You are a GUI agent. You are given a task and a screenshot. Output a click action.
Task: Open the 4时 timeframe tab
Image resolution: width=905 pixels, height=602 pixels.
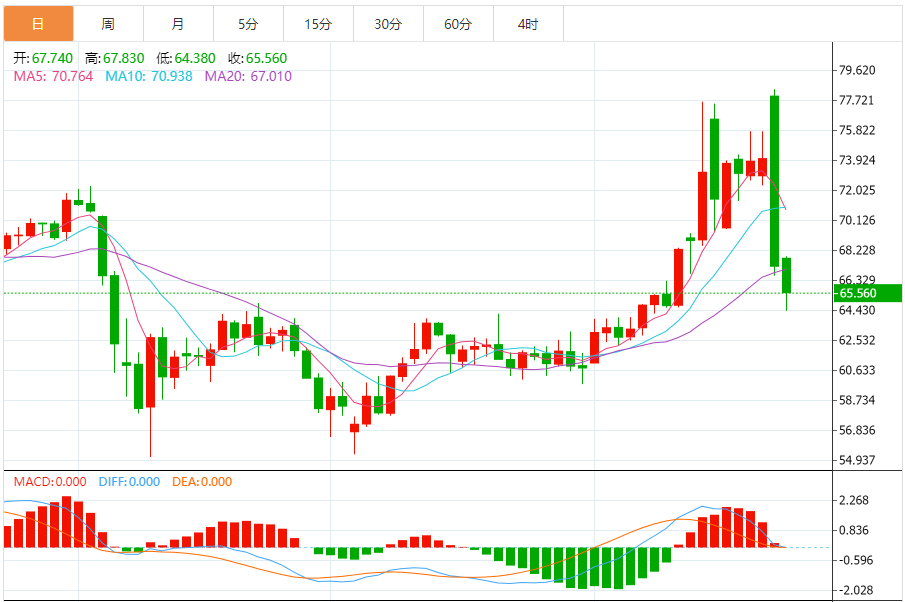[x=528, y=24]
